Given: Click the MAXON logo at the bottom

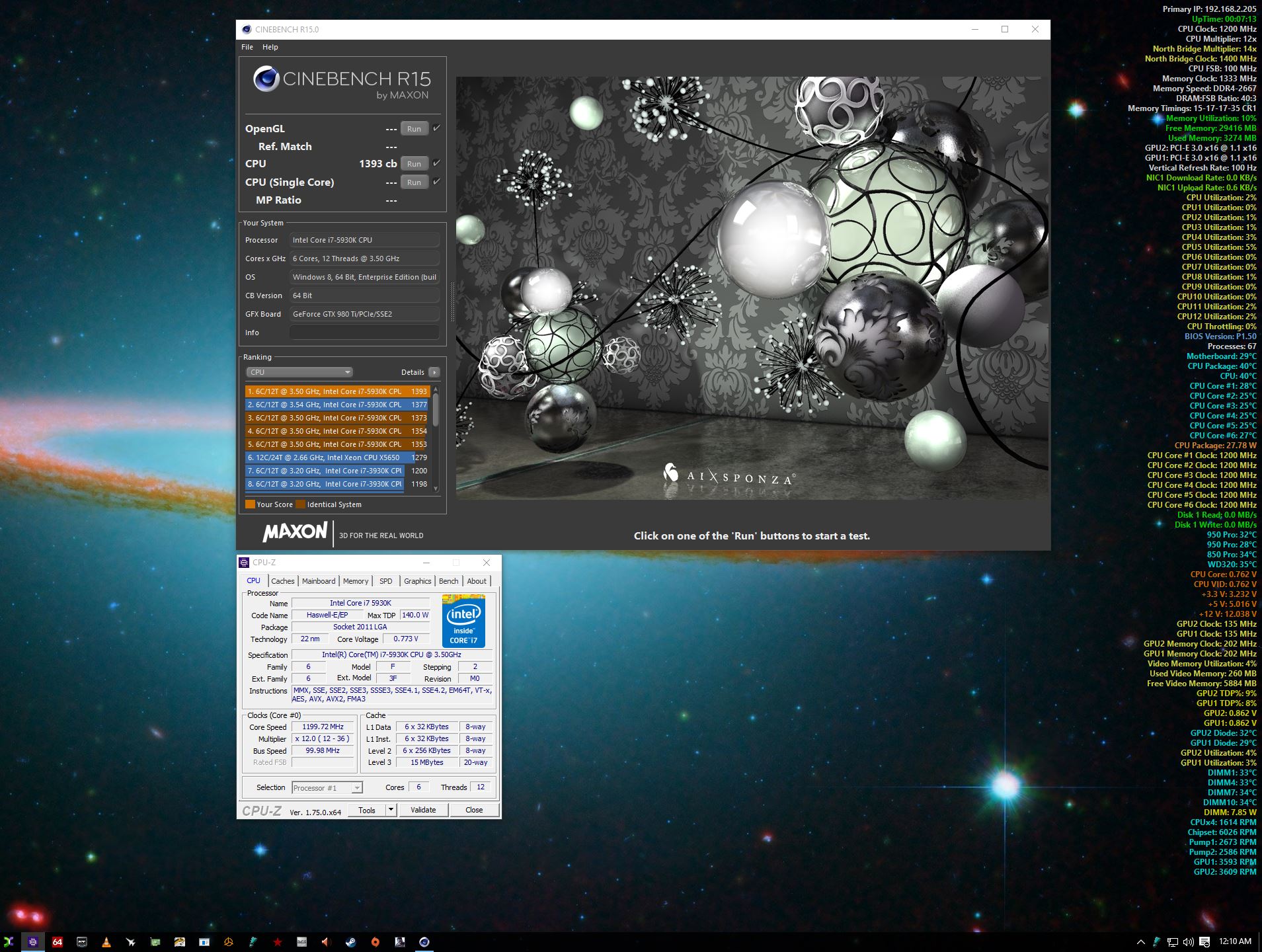Looking at the screenshot, I should (295, 532).
